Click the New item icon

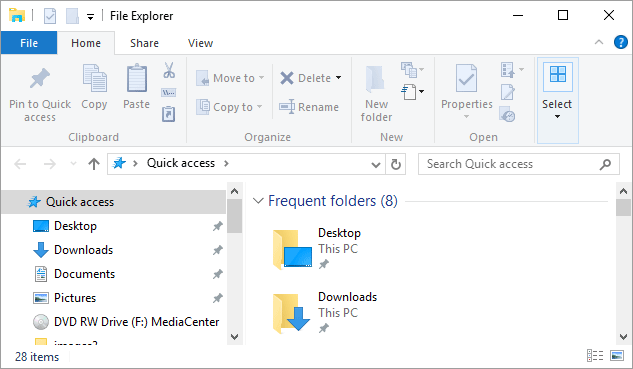(409, 69)
